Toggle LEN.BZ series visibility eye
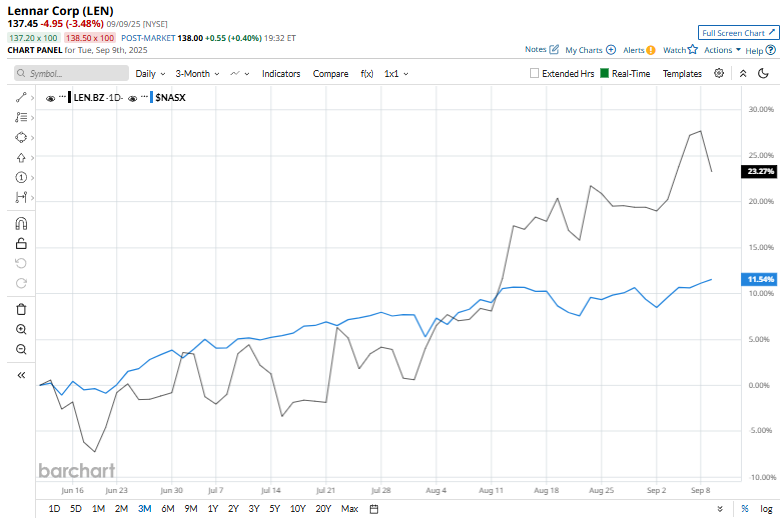Viewport: 780px width, 527px height. 50,98
